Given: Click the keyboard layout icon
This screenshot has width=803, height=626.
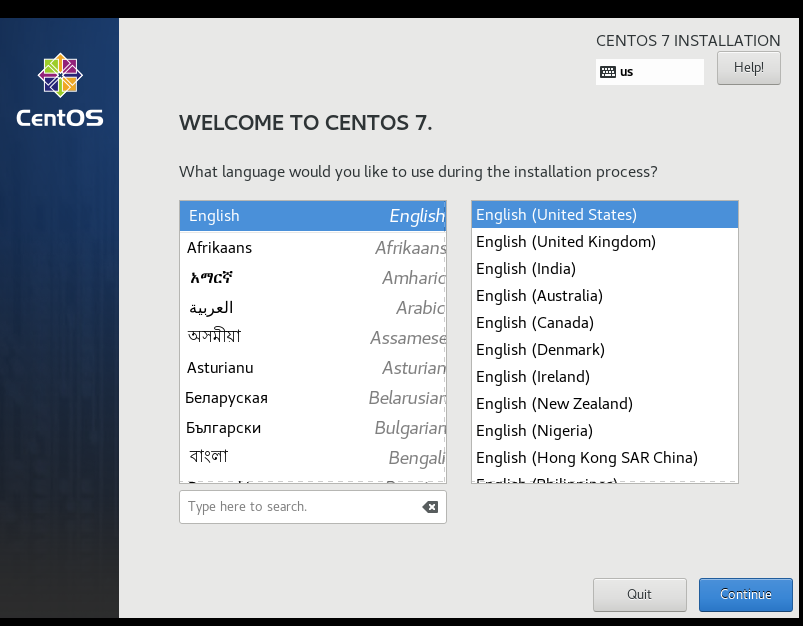Looking at the screenshot, I should click(x=607, y=72).
